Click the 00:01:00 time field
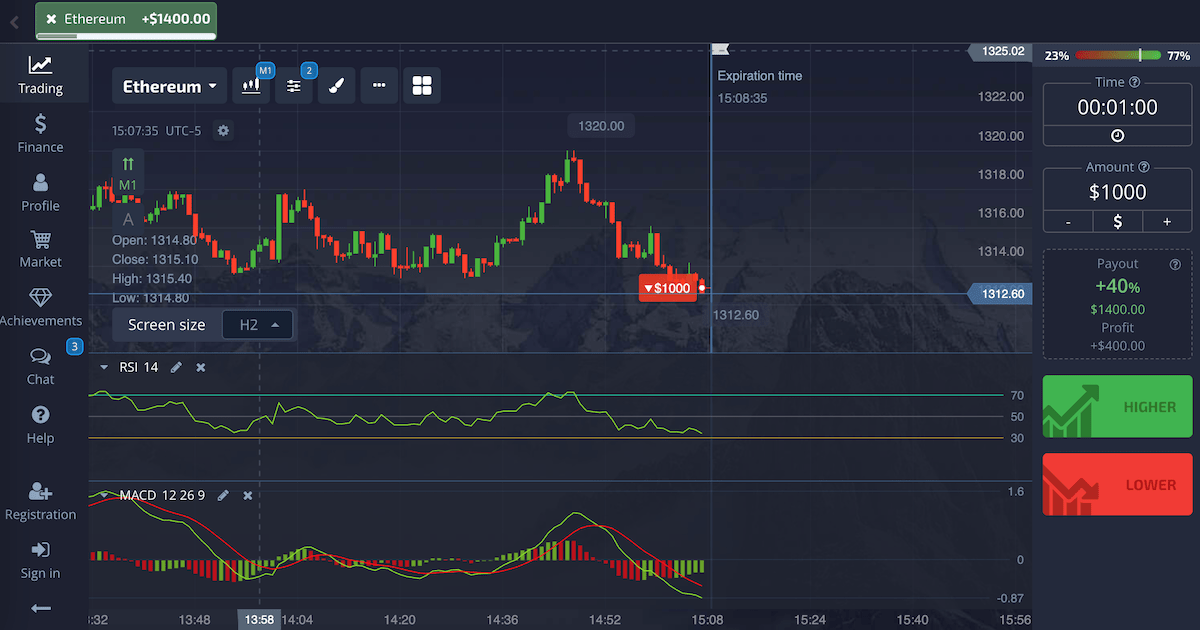Screen dimensions: 1200x630 click(x=1117, y=107)
